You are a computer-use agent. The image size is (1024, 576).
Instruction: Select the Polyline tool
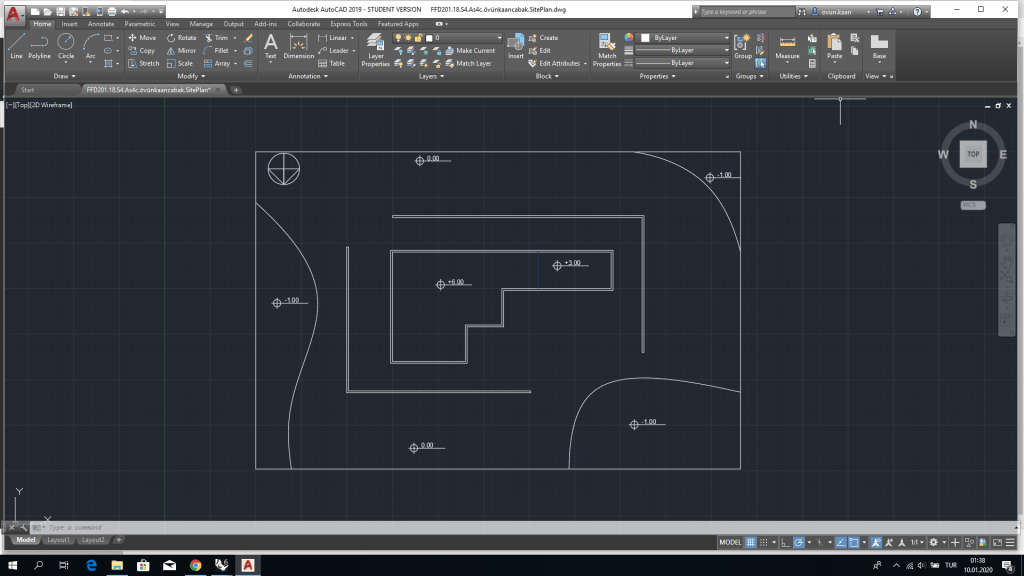tap(39, 46)
